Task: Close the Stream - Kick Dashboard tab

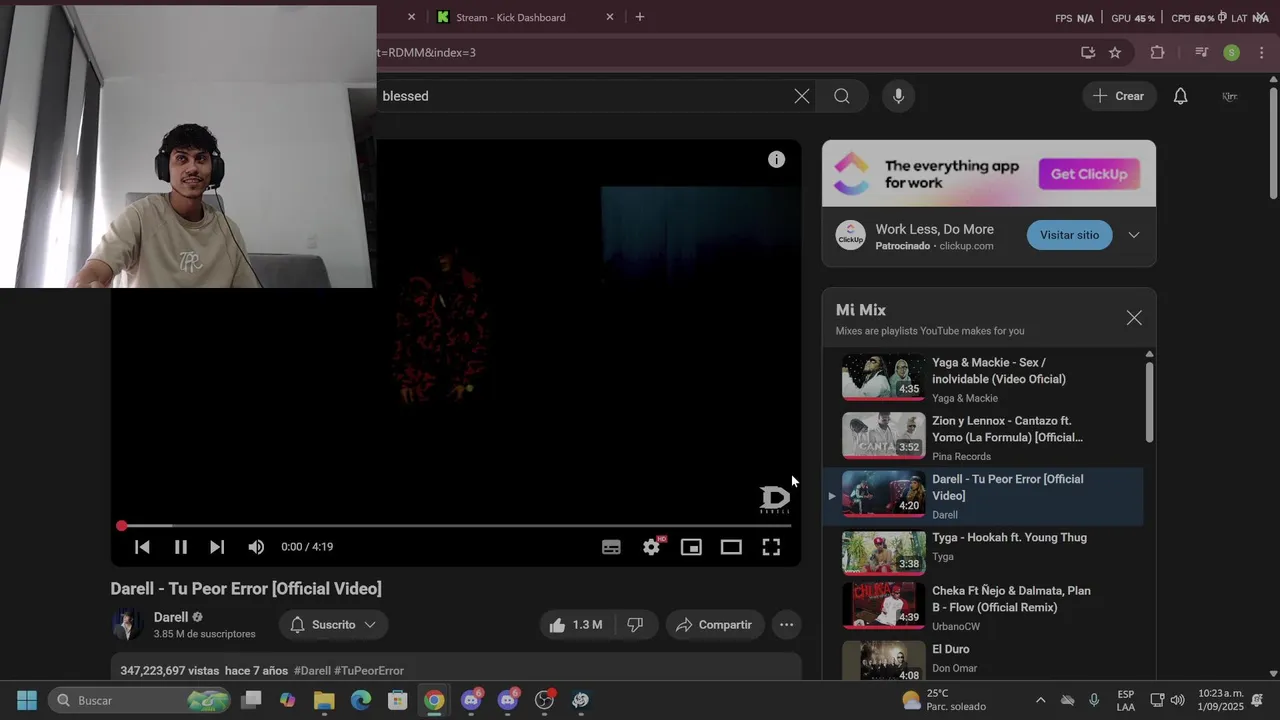Action: coord(610,17)
